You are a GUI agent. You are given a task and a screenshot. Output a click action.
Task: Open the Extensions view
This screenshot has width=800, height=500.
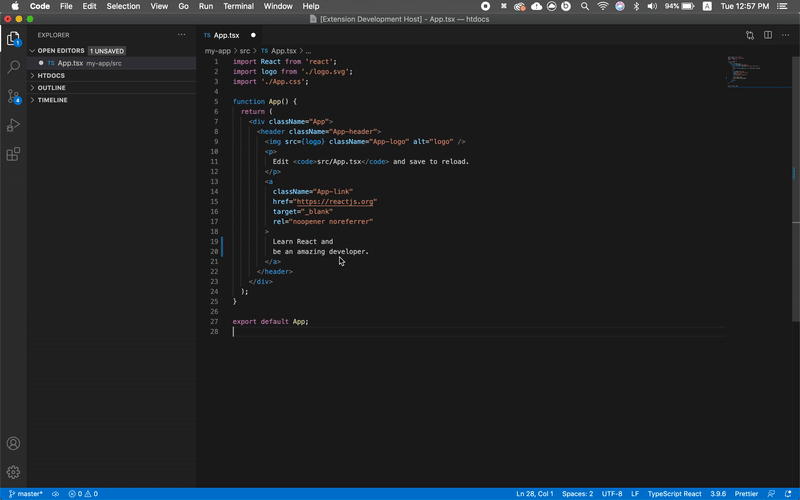[14, 154]
